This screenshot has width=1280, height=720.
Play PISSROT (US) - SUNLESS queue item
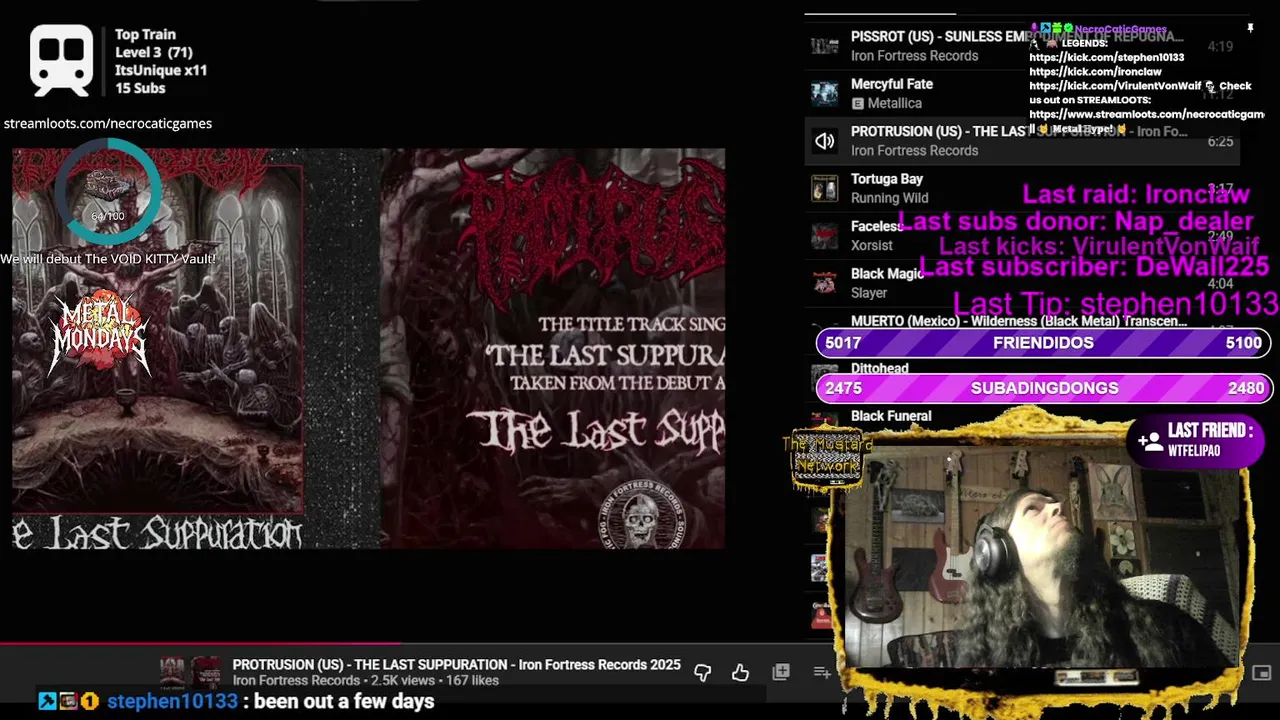1022,46
